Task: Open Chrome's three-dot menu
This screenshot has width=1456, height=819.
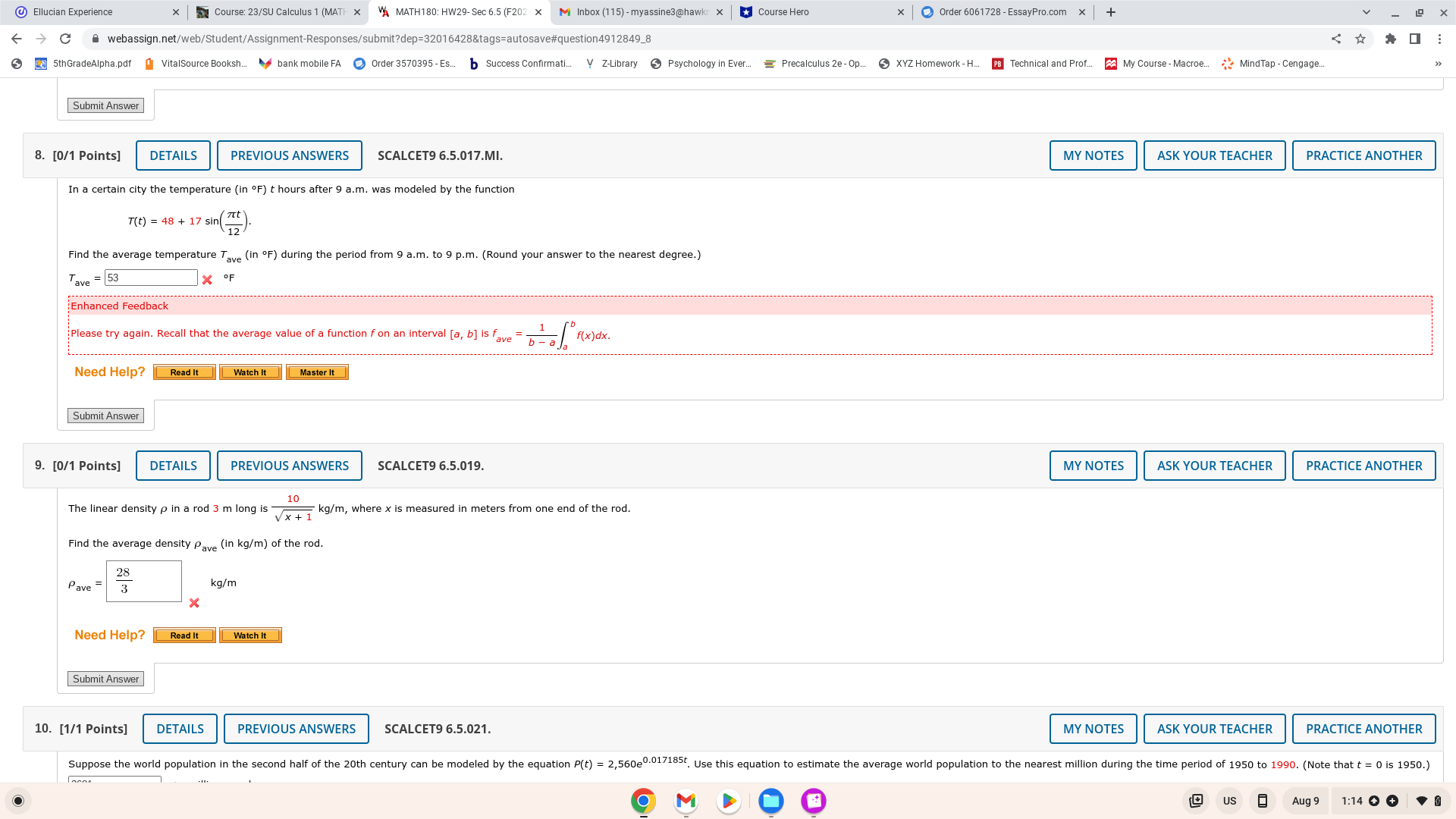Action: [1442, 39]
